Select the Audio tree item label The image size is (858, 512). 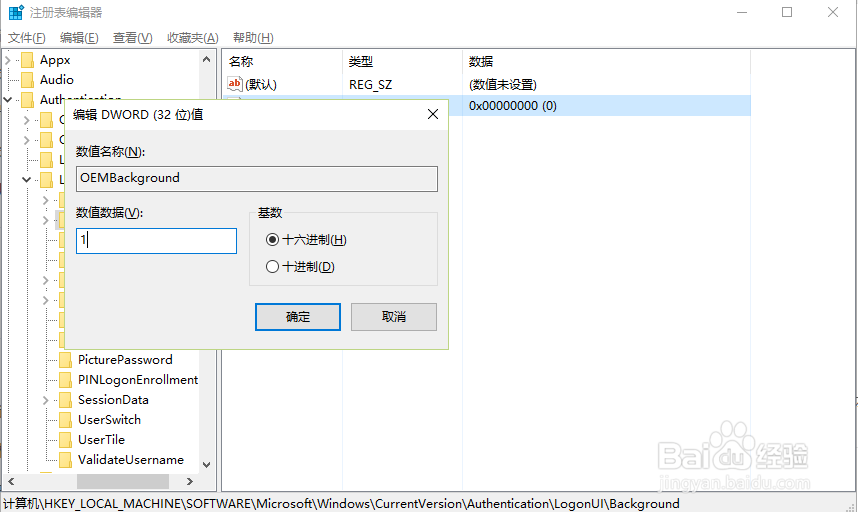coord(56,80)
